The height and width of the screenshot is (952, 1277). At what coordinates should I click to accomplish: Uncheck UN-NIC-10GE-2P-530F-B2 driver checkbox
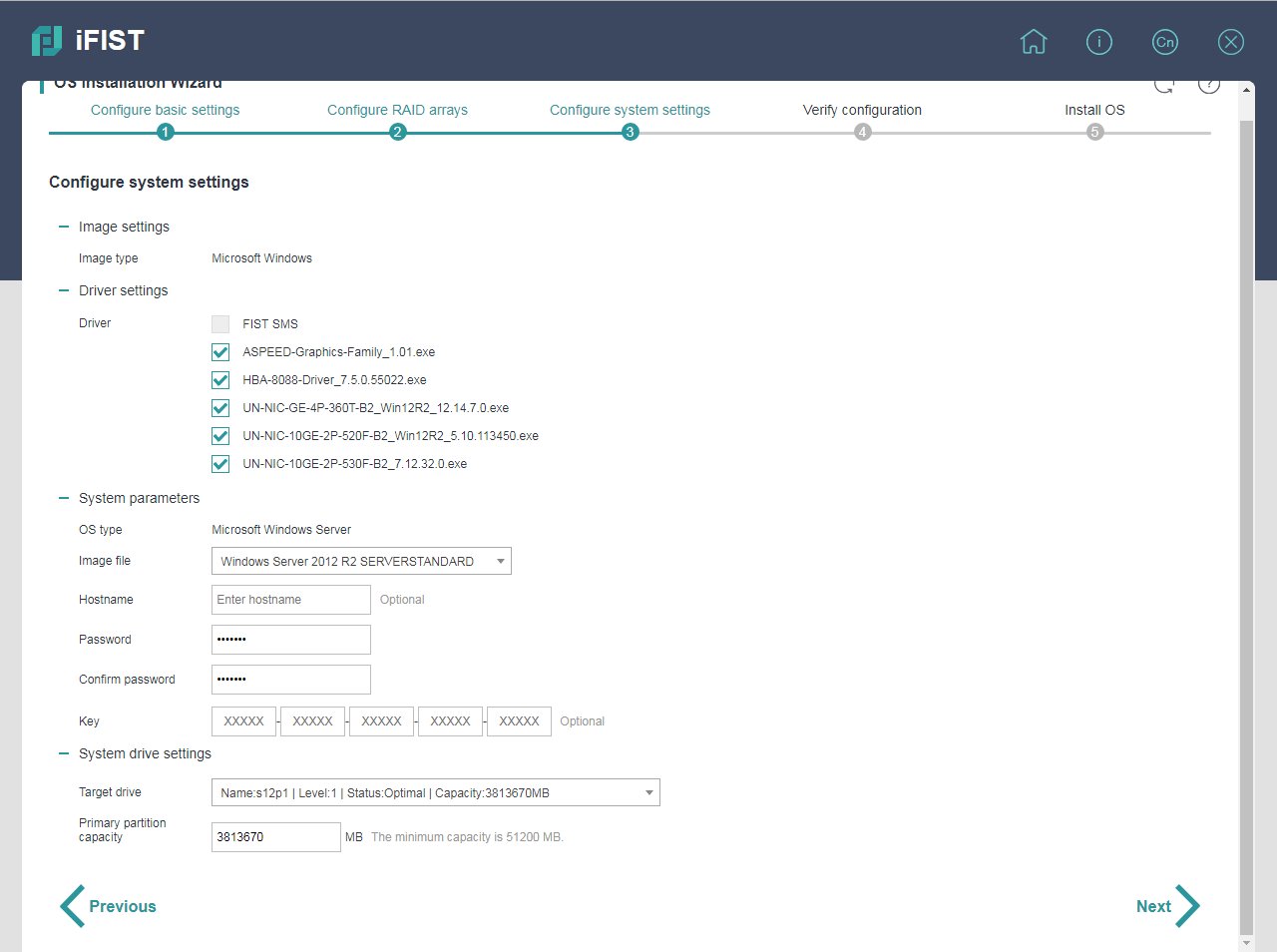point(220,464)
